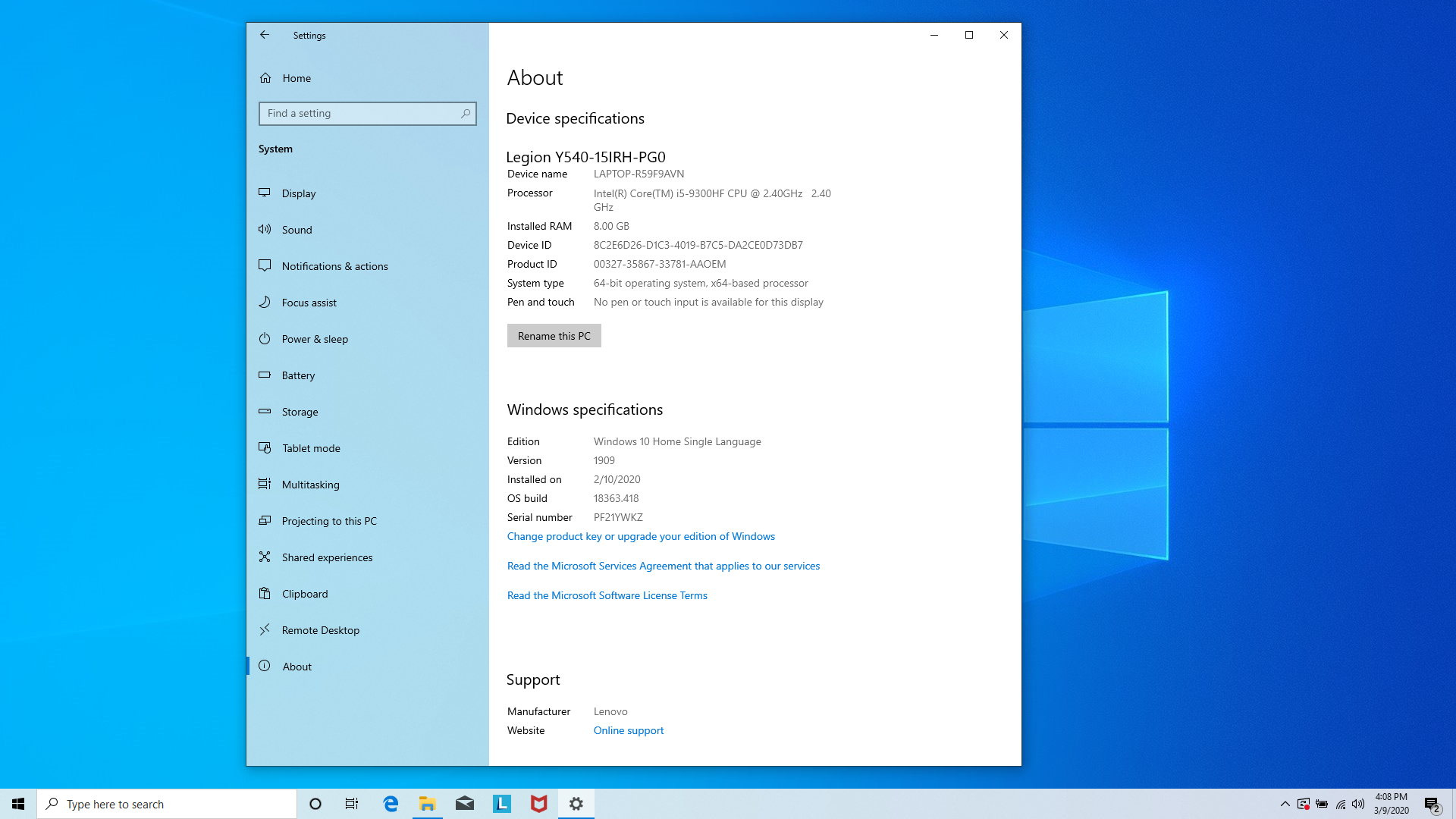
Task: Click the Type here to search box
Action: [x=167, y=804]
